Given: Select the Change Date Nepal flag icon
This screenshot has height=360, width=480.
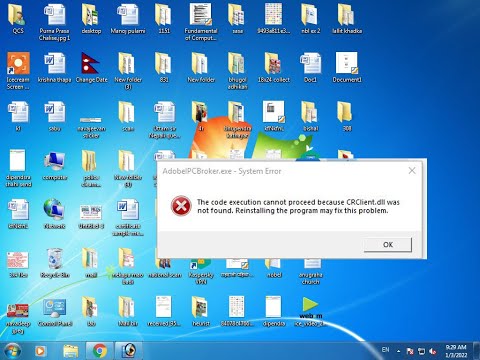Looking at the screenshot, I should tap(91, 67).
